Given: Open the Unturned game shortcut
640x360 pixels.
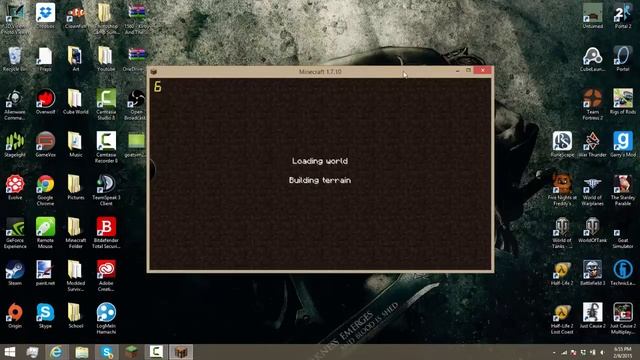Looking at the screenshot, I should click(x=592, y=16).
